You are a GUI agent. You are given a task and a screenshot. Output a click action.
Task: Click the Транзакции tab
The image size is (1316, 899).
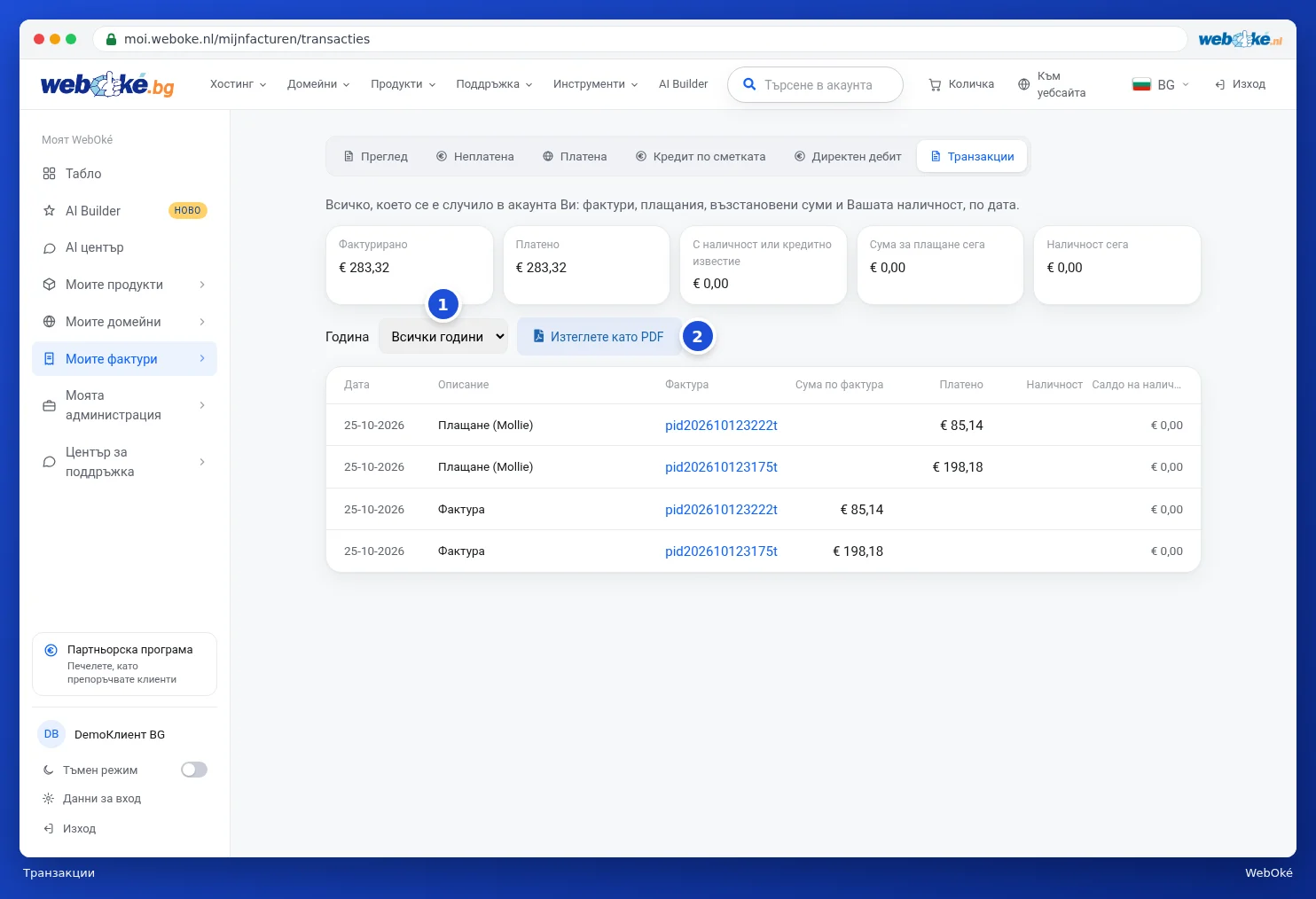(x=972, y=157)
